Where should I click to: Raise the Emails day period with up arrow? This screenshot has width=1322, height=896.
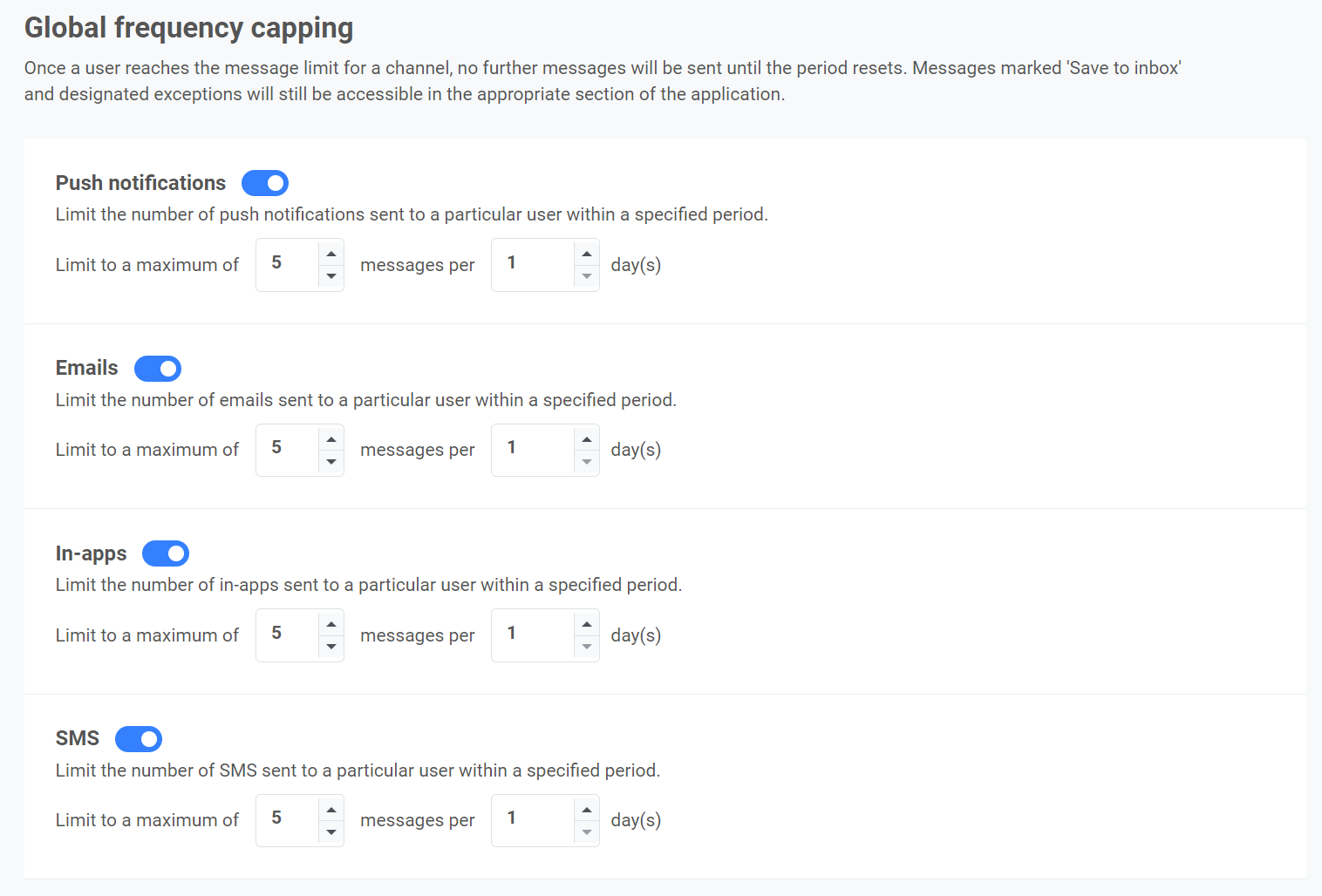[x=587, y=438]
